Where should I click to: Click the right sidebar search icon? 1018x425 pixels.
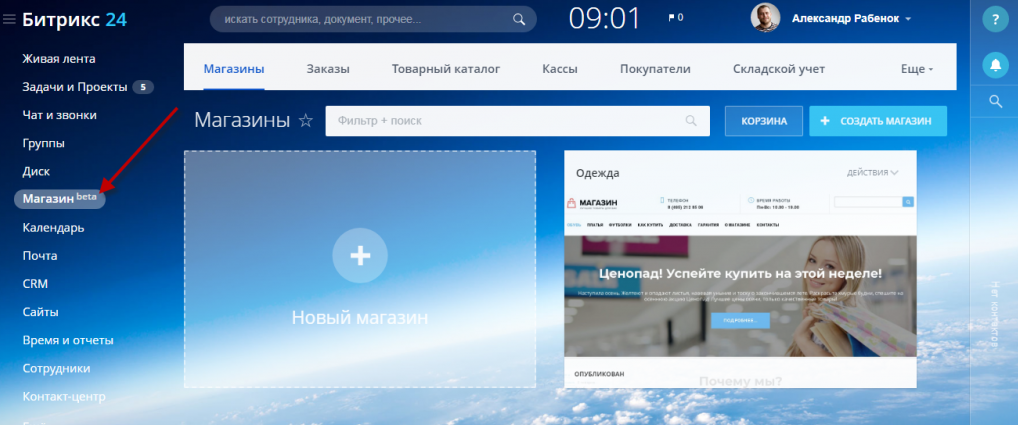(x=995, y=101)
